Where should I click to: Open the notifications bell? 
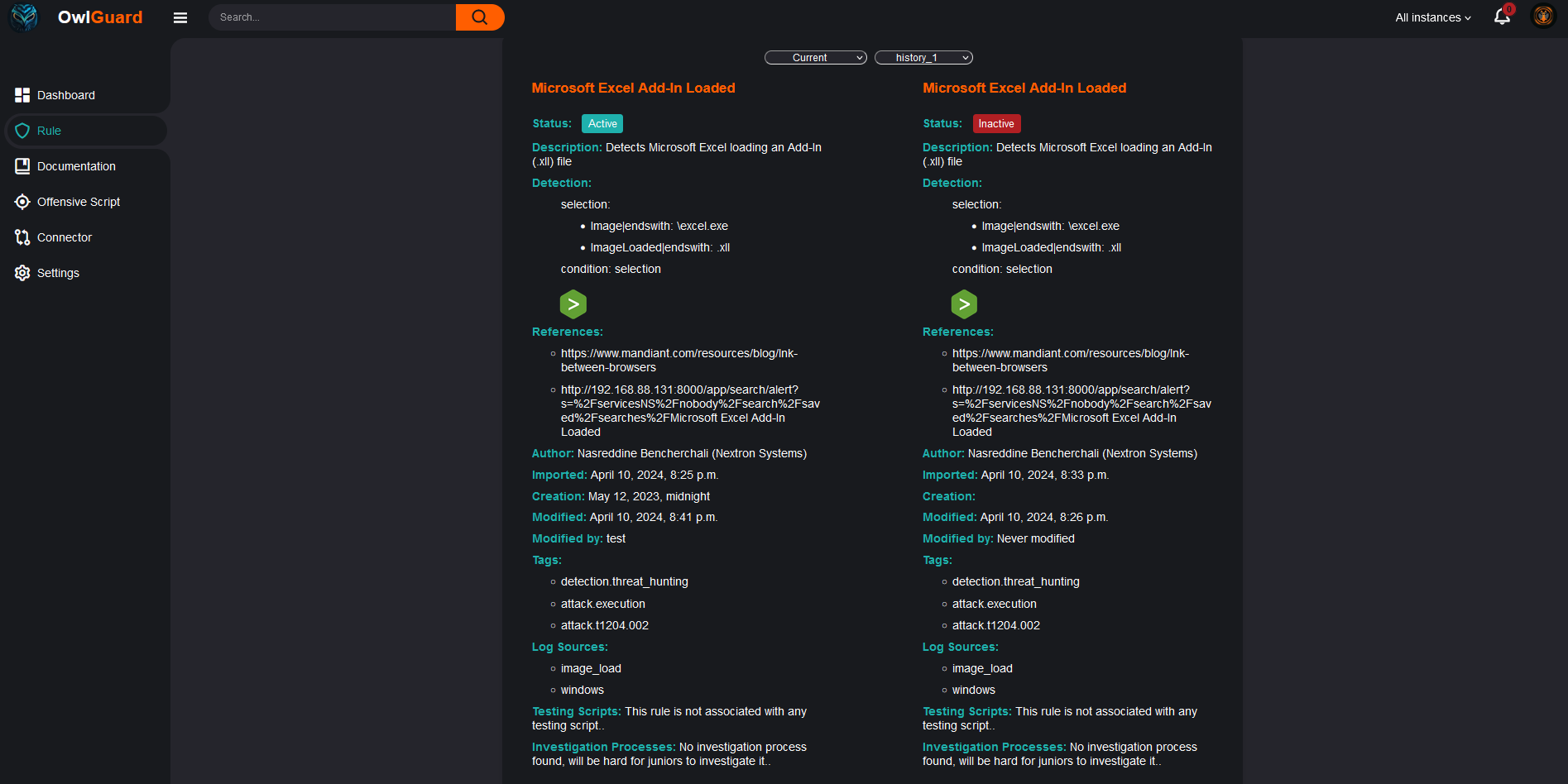pos(1502,17)
